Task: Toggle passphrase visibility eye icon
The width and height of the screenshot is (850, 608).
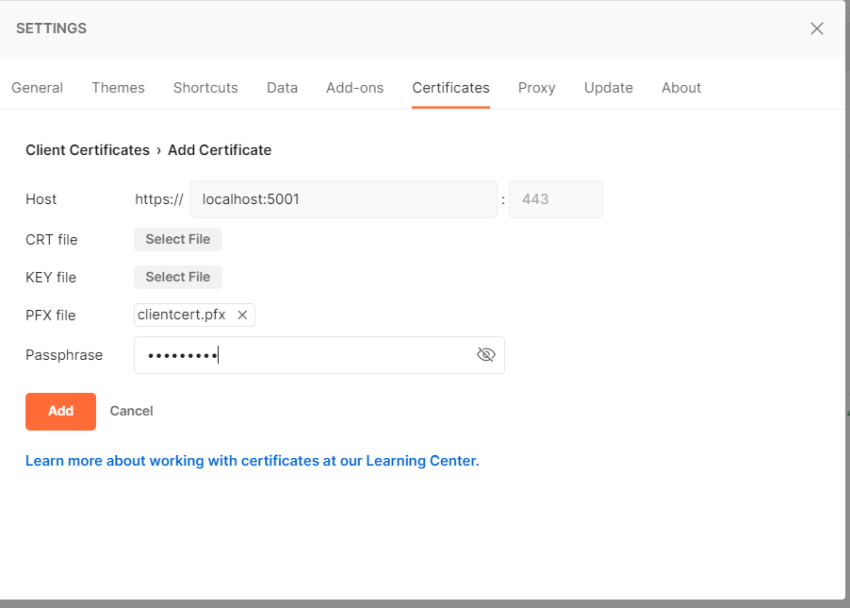Action: click(486, 355)
